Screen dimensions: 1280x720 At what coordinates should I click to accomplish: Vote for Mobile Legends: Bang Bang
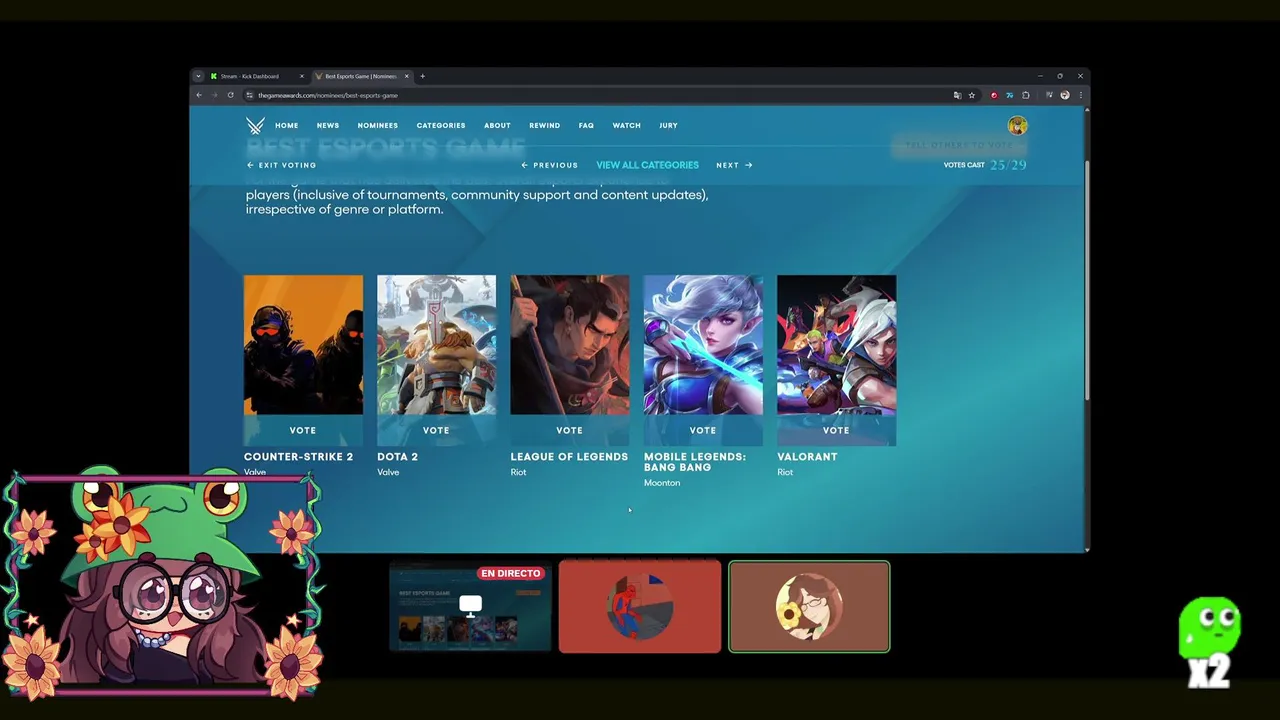tap(703, 430)
